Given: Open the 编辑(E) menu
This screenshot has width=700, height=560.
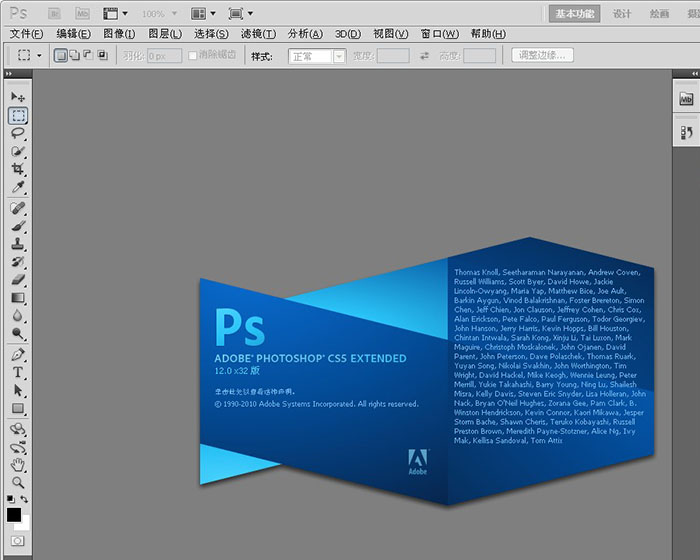Looking at the screenshot, I should click(x=73, y=34).
